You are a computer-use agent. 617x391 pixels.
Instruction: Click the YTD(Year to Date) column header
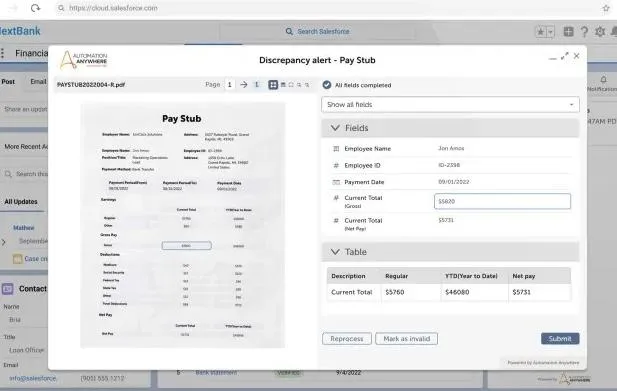point(471,276)
